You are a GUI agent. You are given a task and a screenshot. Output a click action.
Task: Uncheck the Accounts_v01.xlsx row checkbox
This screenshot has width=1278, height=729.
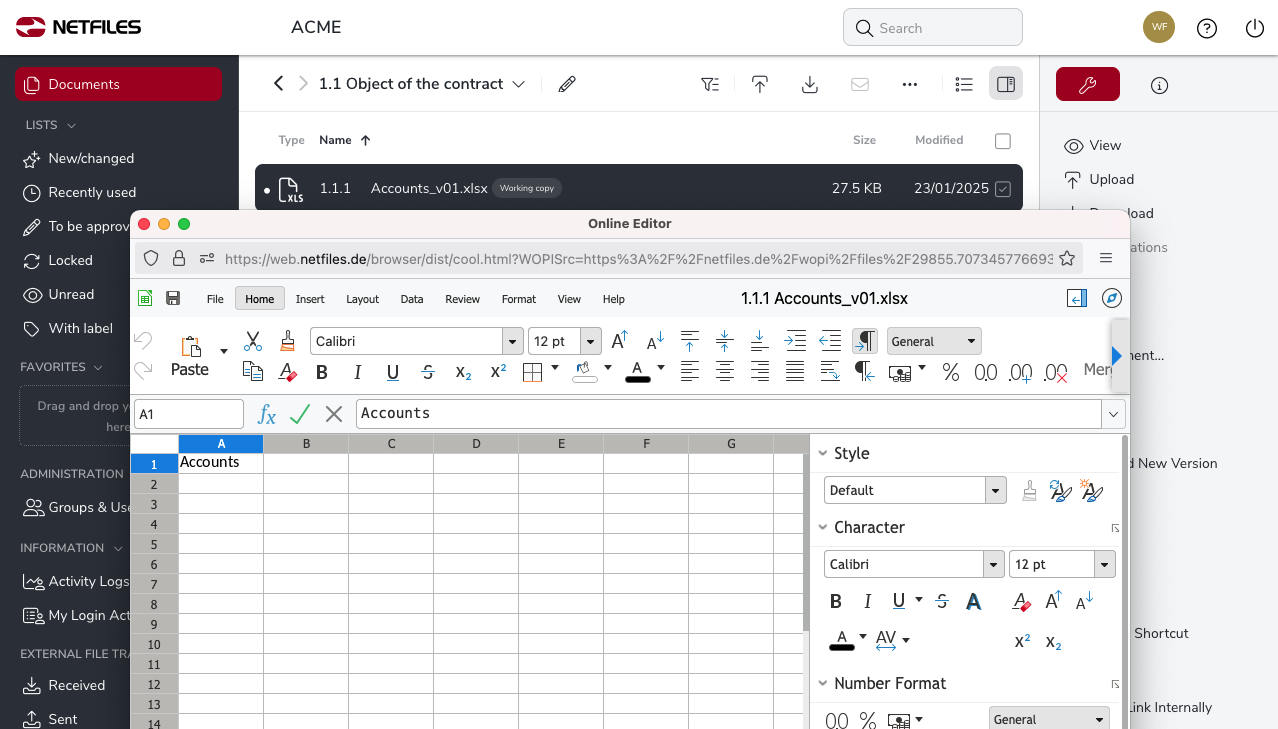(x=1003, y=188)
